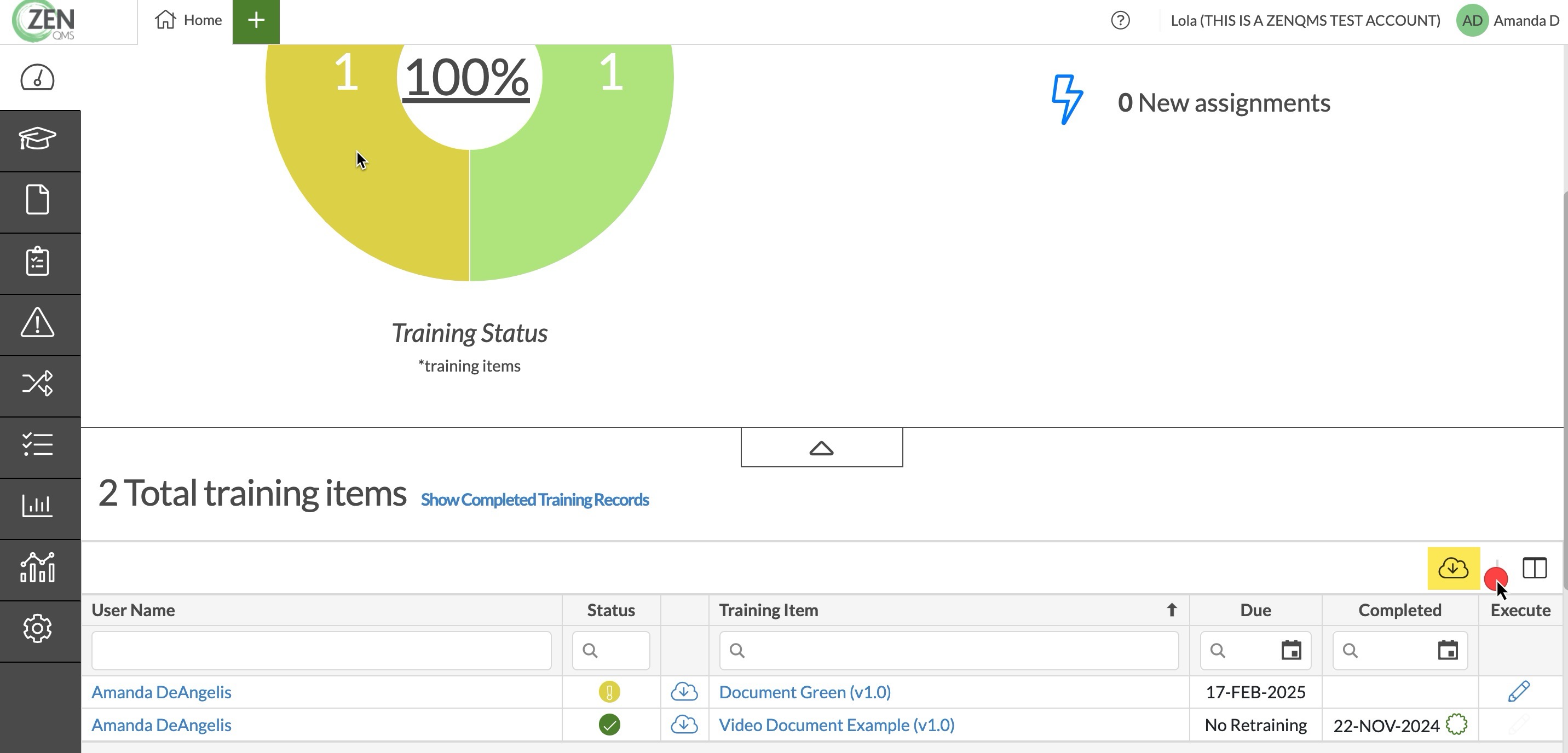The width and height of the screenshot is (1568, 753).
Task: Open Amanda DeAngelis link in Video Document row
Action: (x=162, y=725)
